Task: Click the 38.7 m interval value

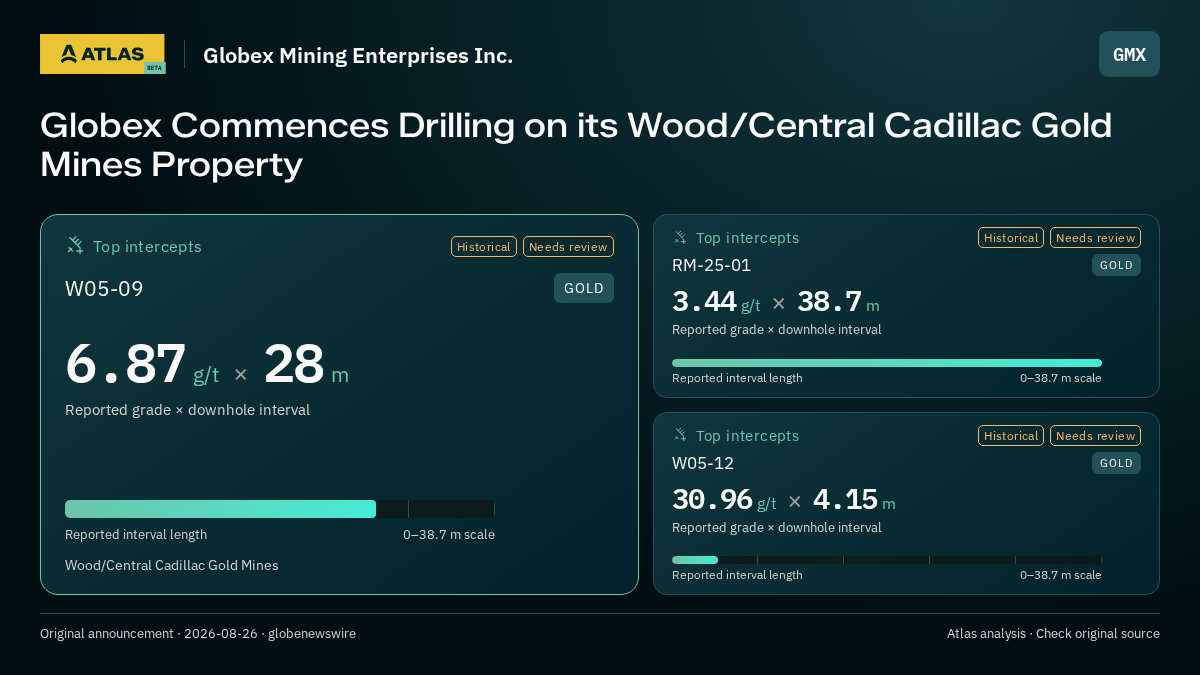Action: 838,301
